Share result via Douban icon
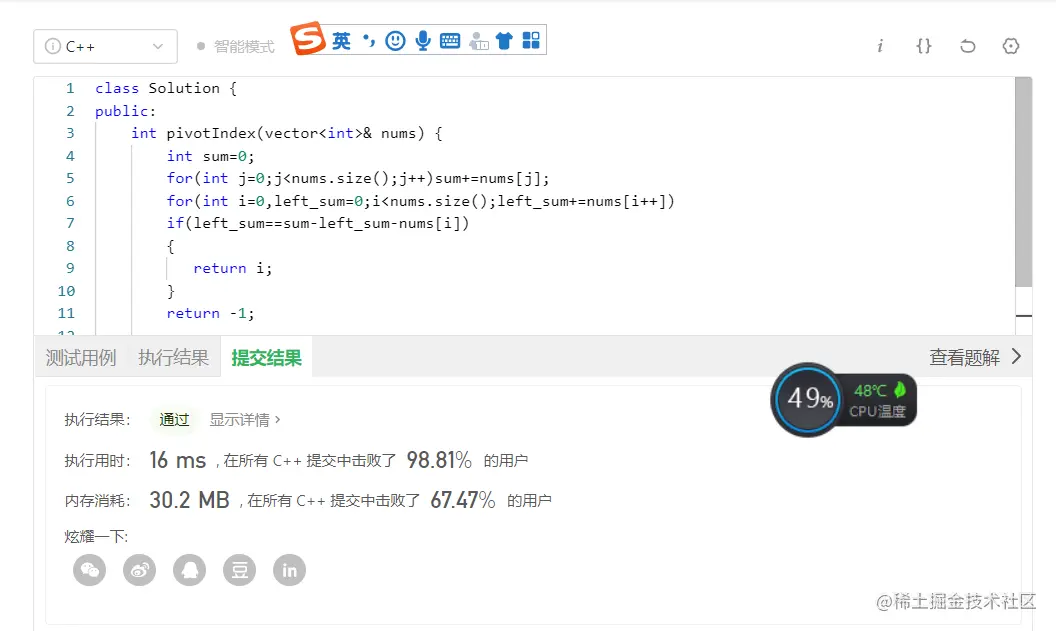1056x631 pixels. point(240,570)
